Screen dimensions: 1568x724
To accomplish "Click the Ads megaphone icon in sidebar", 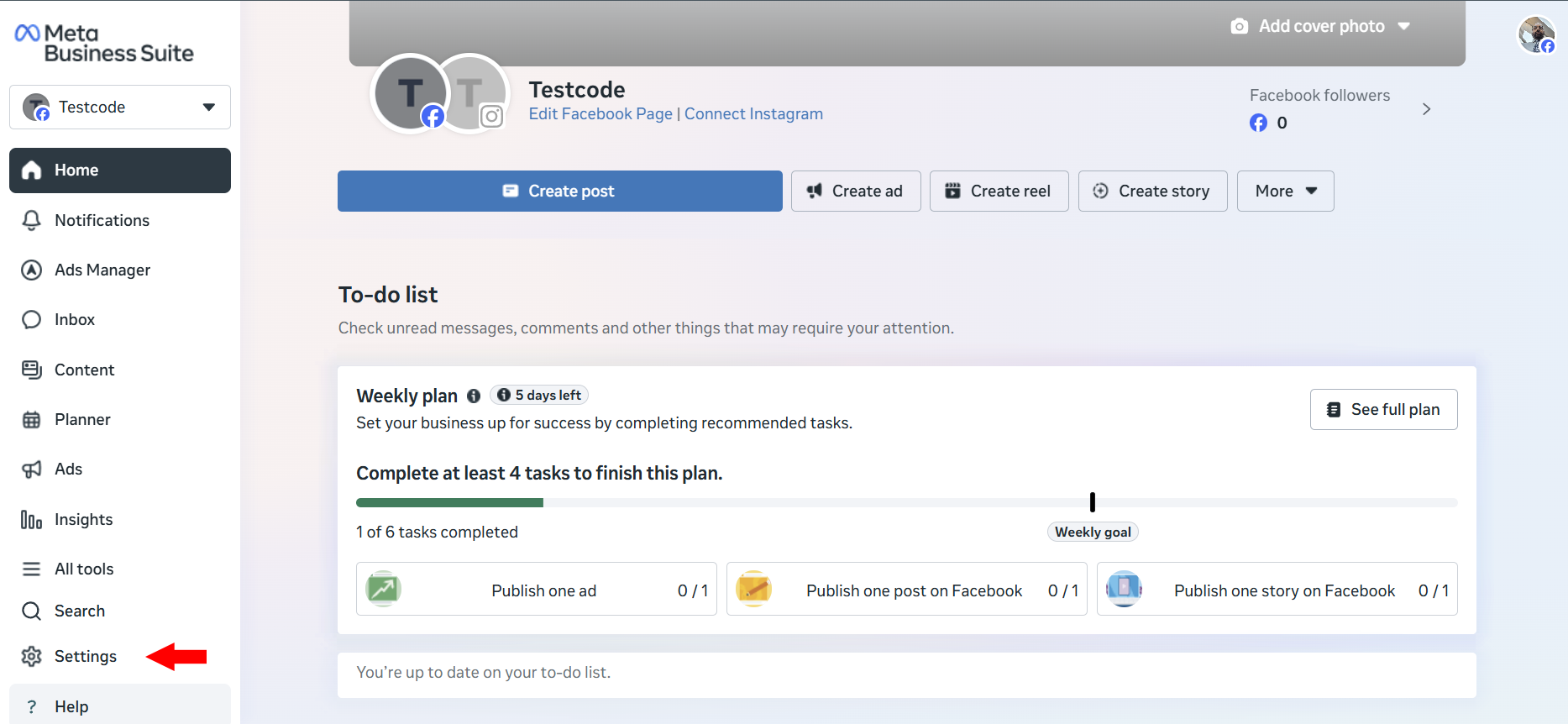I will pyautogui.click(x=31, y=470).
